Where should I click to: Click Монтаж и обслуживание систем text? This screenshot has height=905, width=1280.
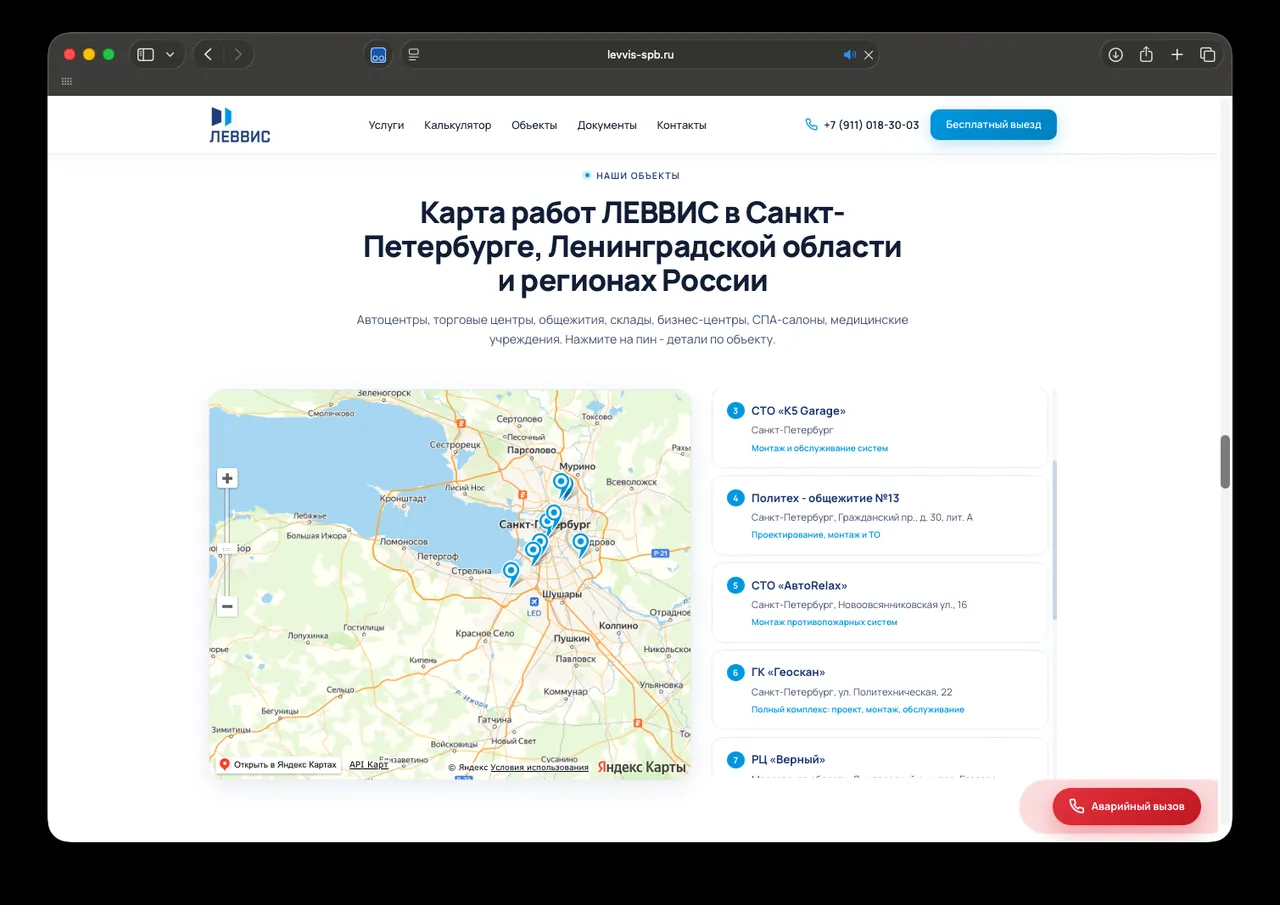(819, 448)
